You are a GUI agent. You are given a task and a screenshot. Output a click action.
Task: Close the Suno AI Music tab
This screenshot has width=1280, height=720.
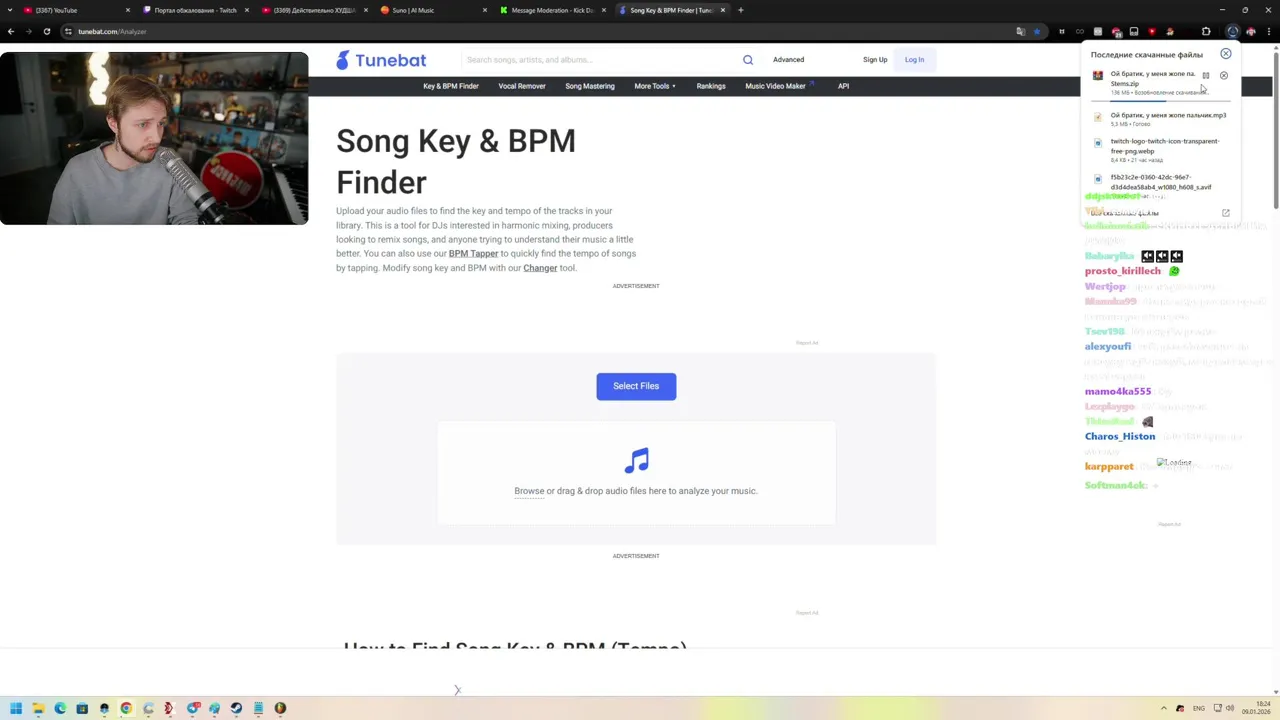[x=485, y=10]
